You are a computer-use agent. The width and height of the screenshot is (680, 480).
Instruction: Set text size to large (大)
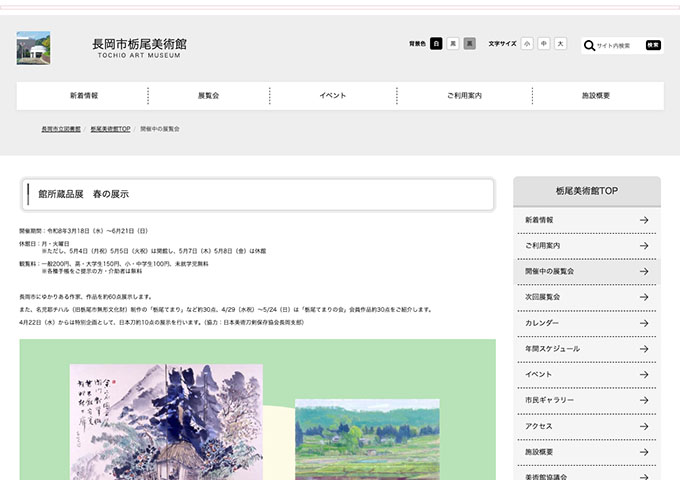coord(560,43)
